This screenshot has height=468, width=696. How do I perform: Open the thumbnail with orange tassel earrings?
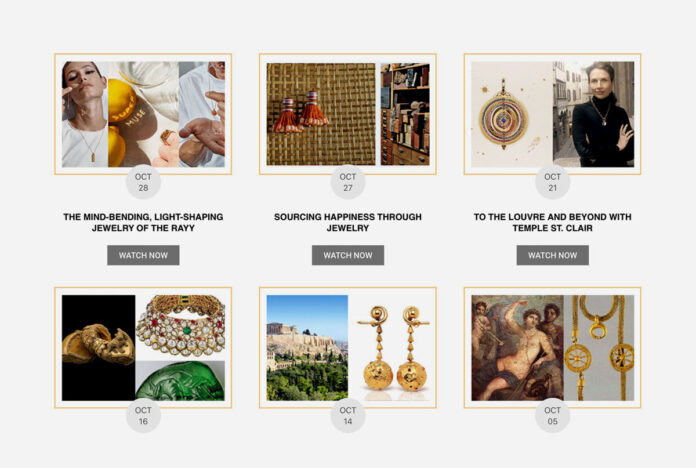348,114
